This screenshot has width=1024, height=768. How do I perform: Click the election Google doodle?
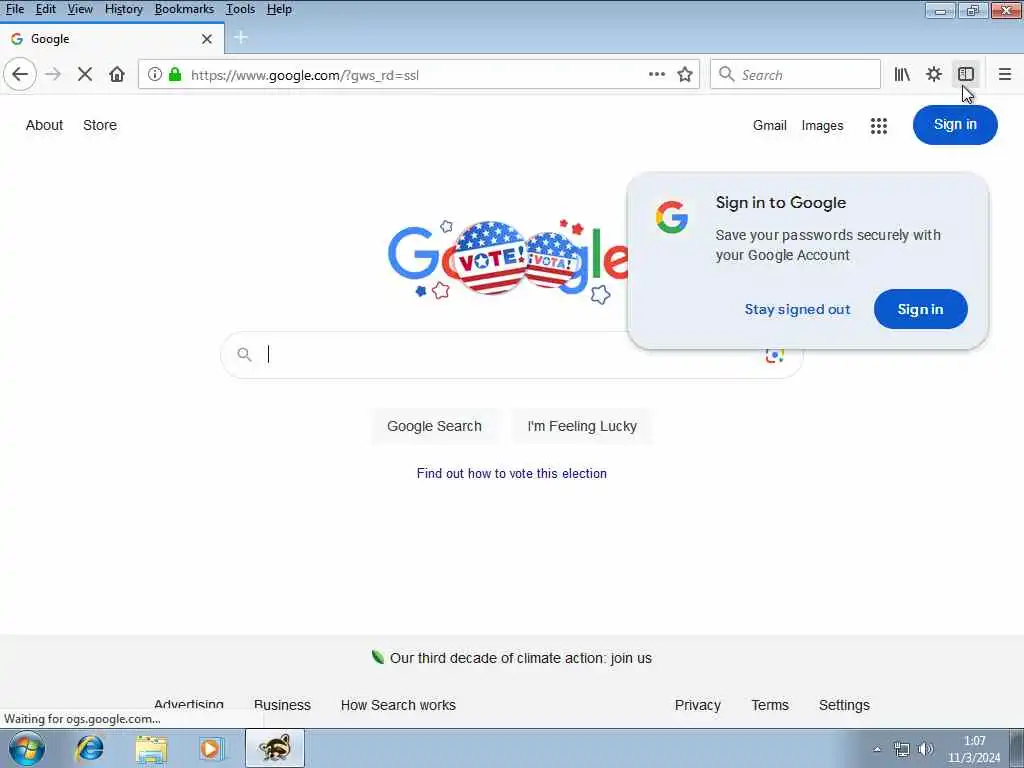(x=508, y=260)
